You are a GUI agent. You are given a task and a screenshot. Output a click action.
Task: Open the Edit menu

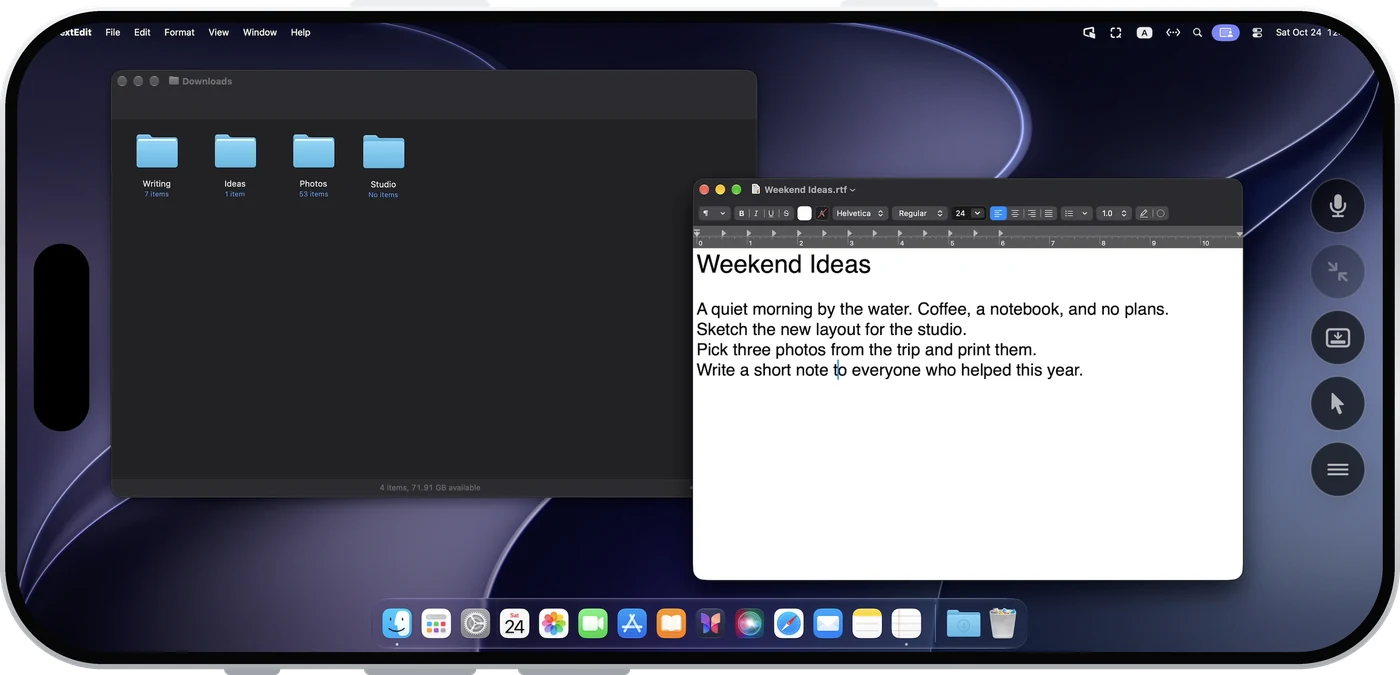tap(142, 32)
